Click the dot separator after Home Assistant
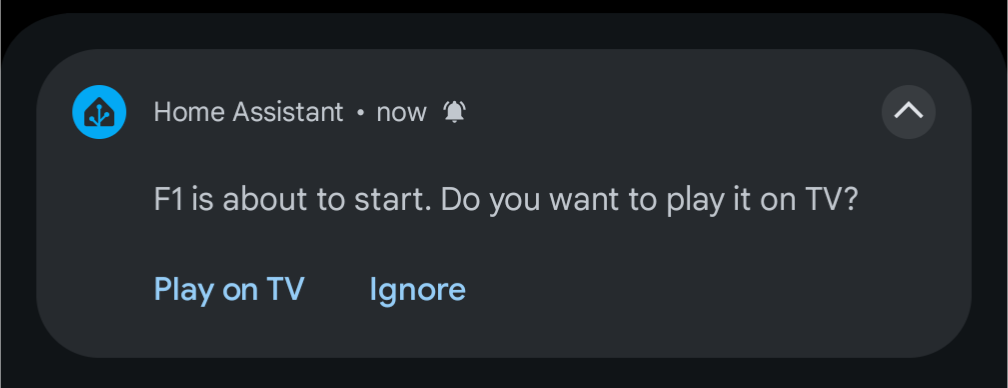This screenshot has width=1008, height=388. click(x=360, y=112)
